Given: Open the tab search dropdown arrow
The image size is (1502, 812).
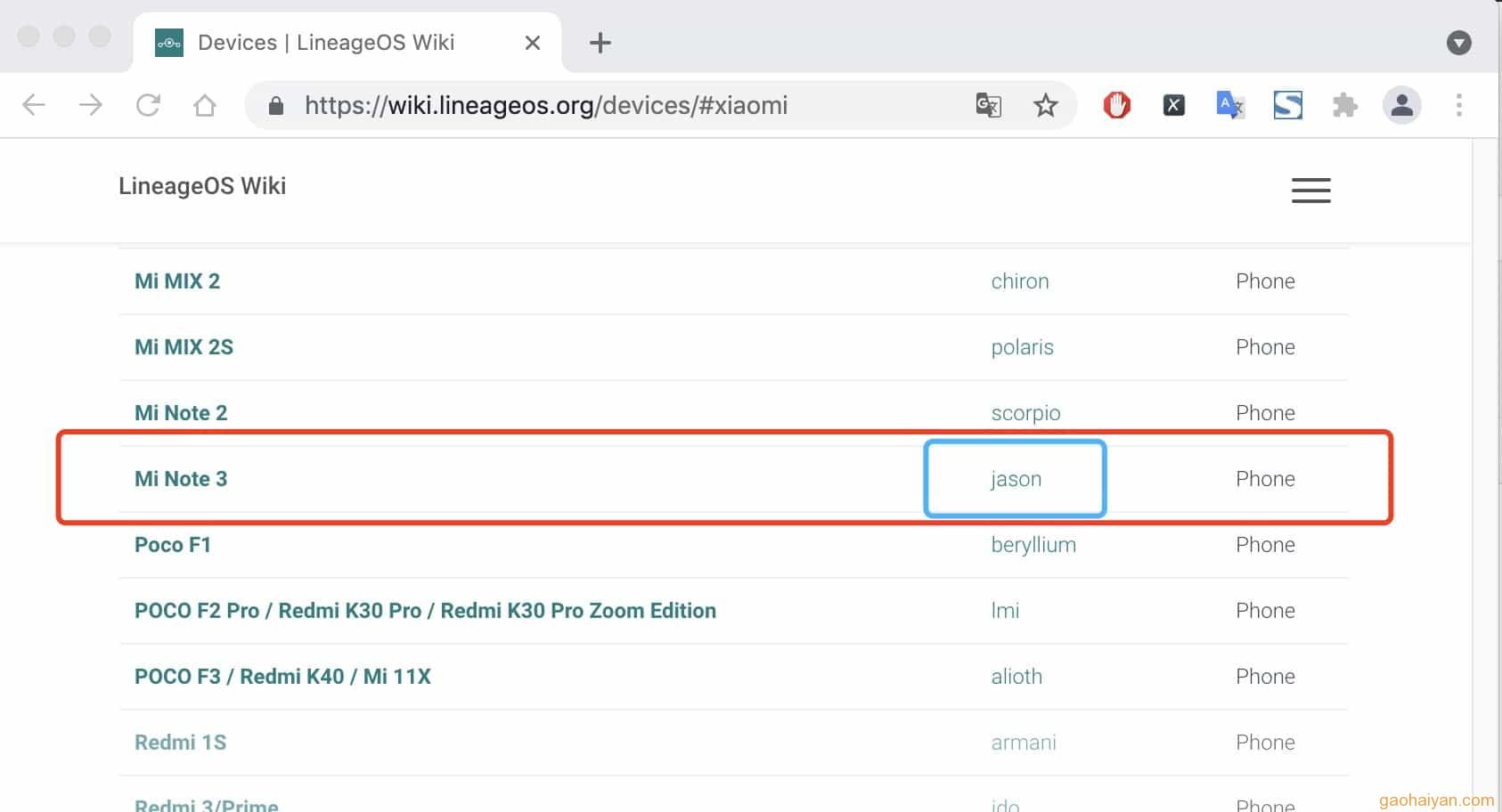Looking at the screenshot, I should coord(1458,42).
